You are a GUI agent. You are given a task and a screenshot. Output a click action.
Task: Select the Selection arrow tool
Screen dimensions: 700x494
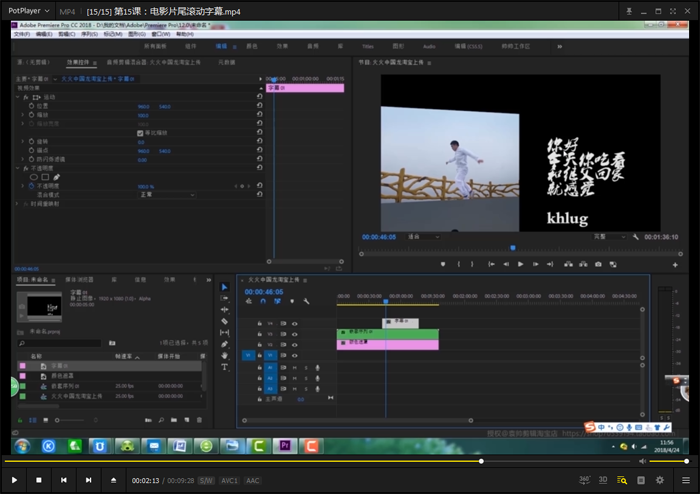tap(224, 287)
